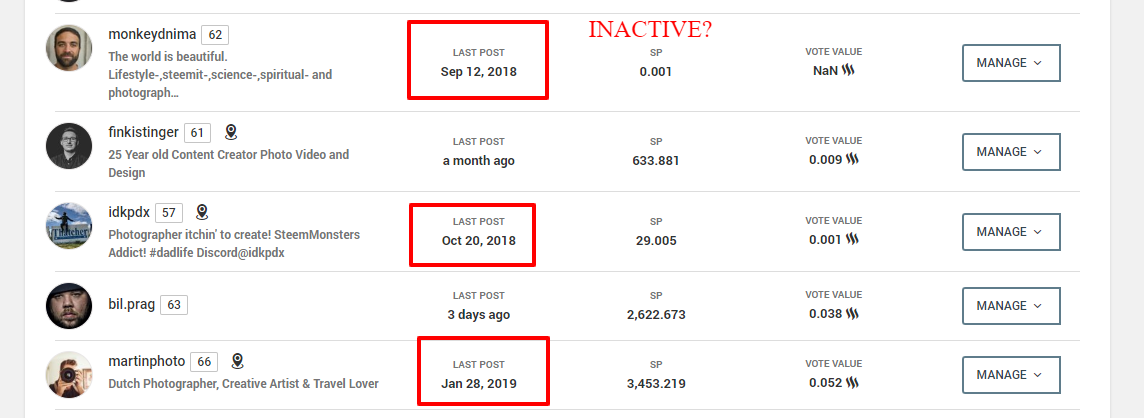Open the idkpdx username link
Screen dimensions: 1144x418
(x=128, y=212)
